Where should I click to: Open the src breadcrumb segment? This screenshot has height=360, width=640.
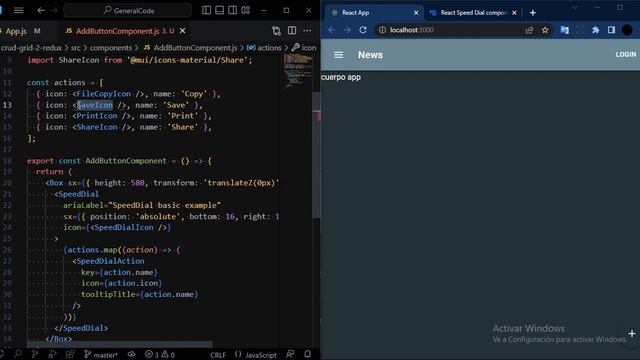point(76,48)
